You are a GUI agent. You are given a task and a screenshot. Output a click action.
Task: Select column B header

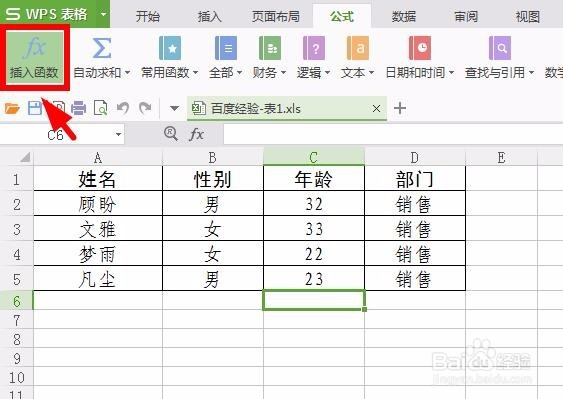213,157
